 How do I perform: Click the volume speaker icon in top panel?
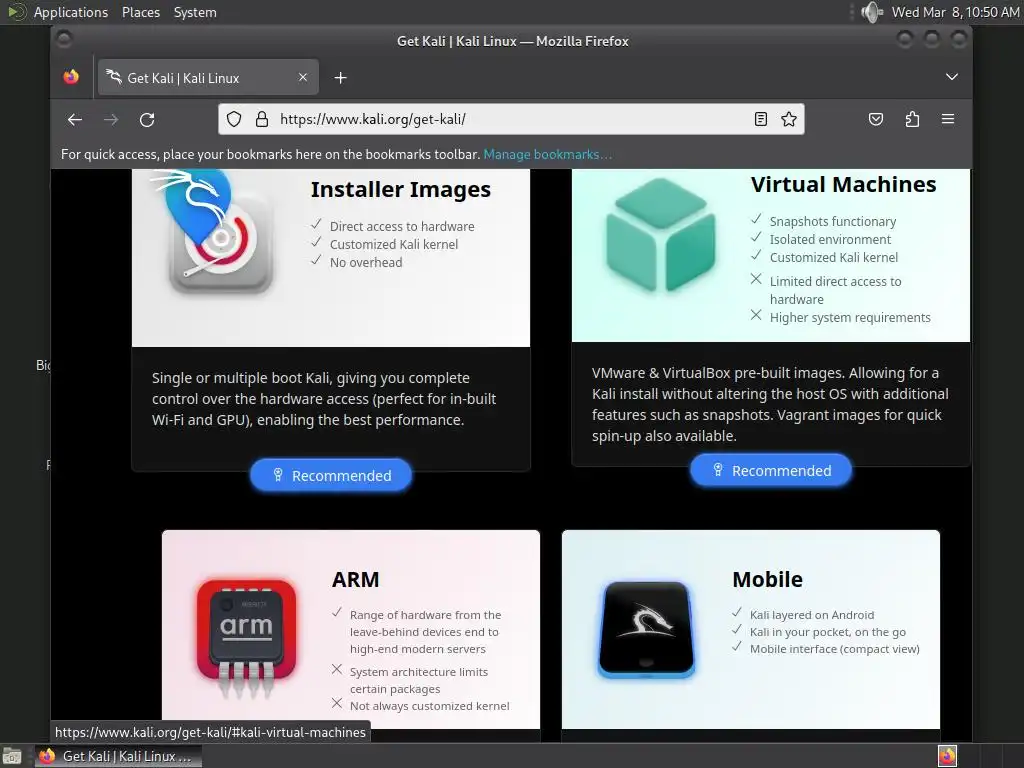pyautogui.click(x=871, y=12)
